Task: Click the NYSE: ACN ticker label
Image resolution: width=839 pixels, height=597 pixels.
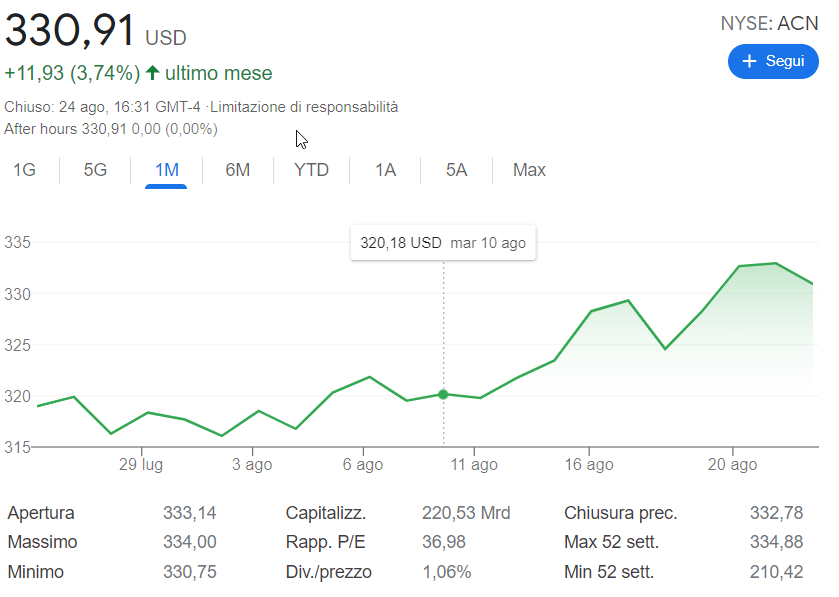Action: [x=768, y=24]
